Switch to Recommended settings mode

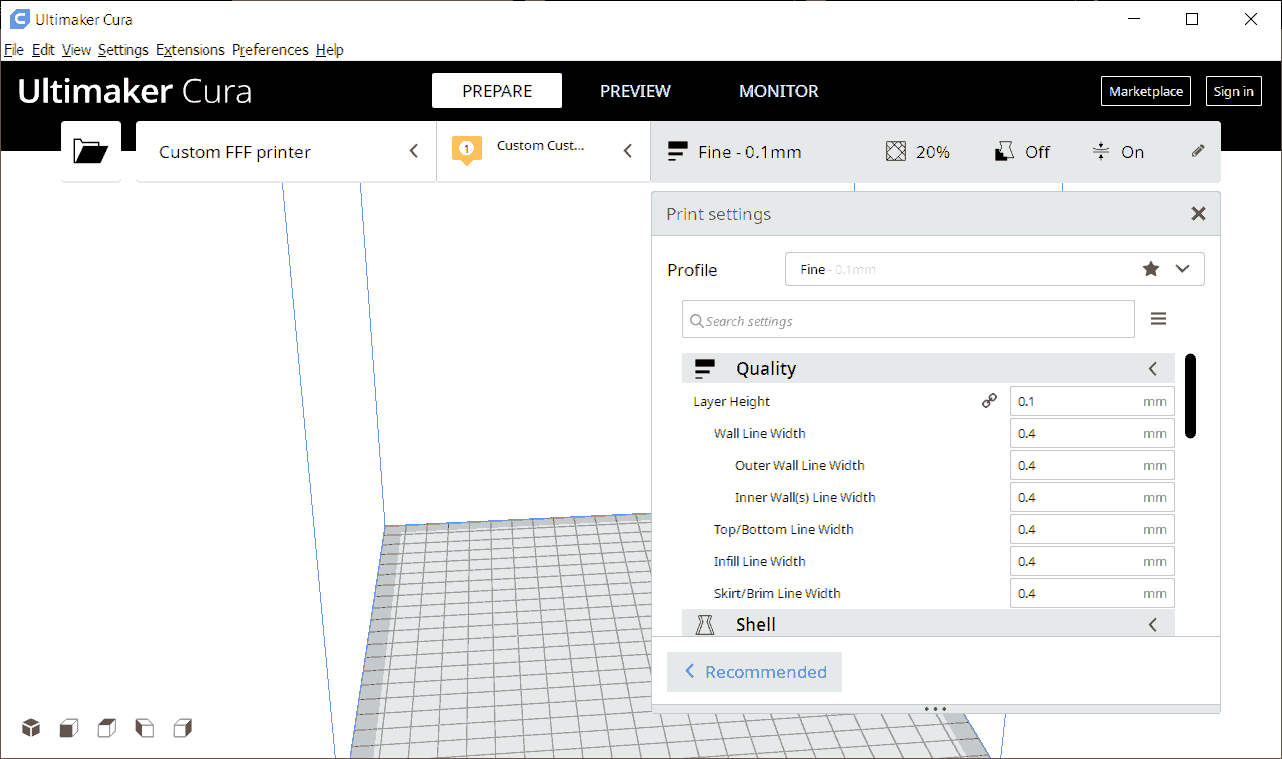click(755, 672)
